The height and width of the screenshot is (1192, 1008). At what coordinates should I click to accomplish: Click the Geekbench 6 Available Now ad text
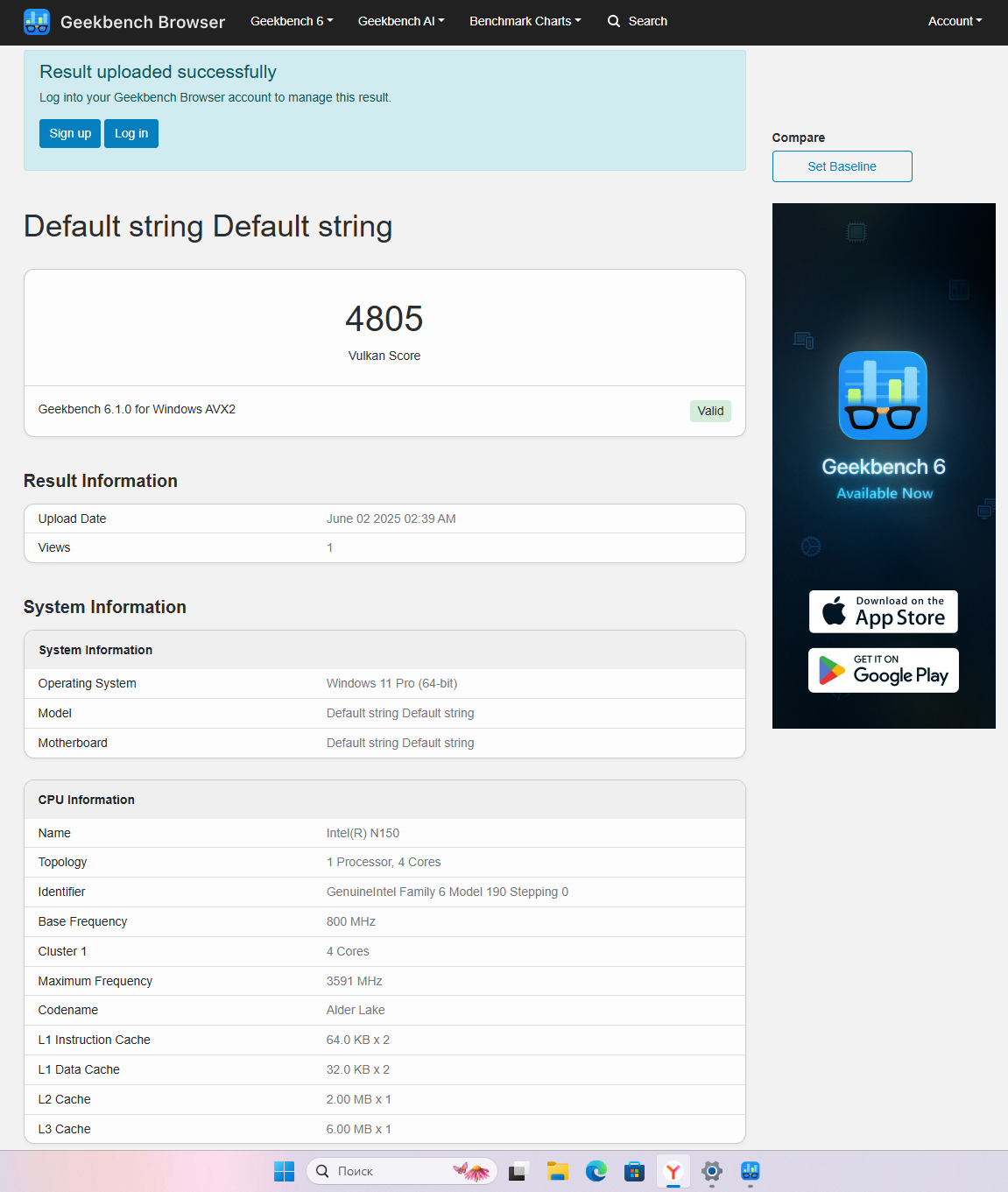click(x=884, y=478)
